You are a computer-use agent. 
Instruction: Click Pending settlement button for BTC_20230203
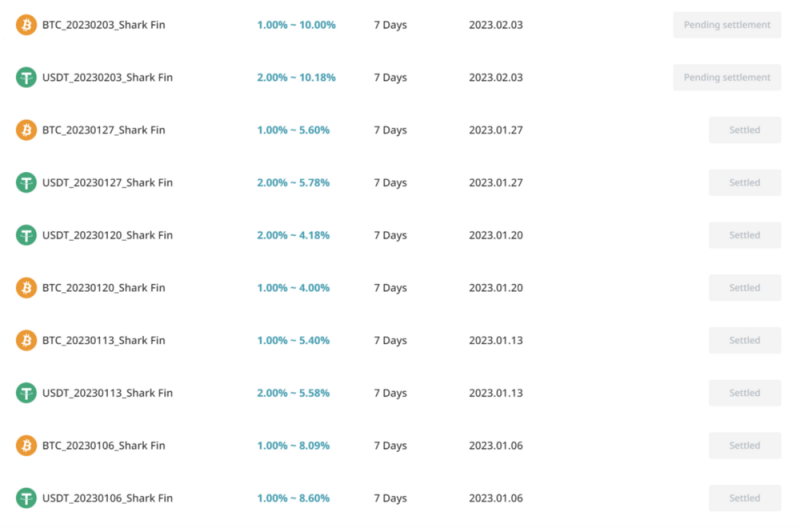[727, 24]
